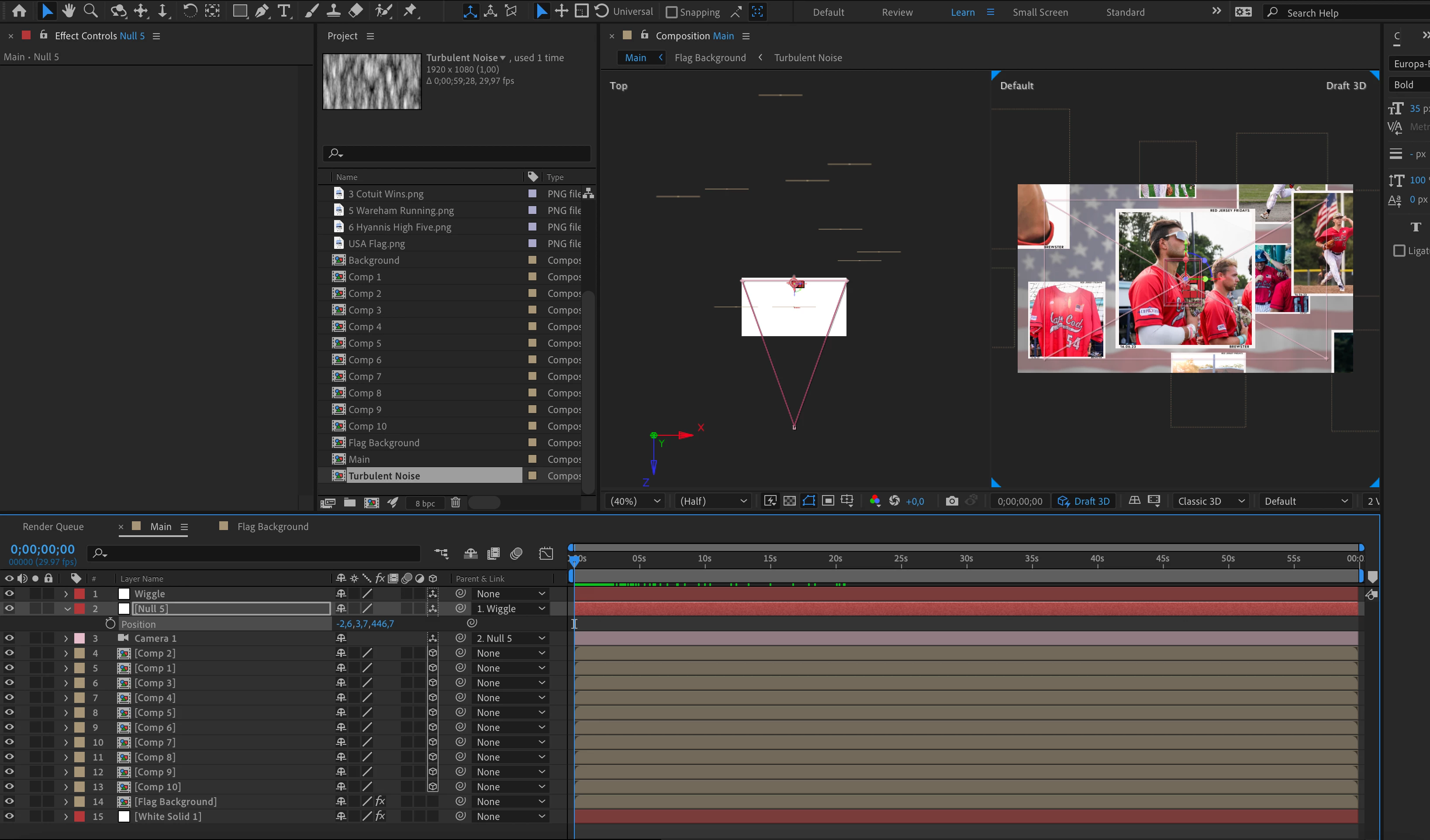Expand the Wiggle layer properties
Viewport: 1430px width, 840px height.
tap(66, 594)
